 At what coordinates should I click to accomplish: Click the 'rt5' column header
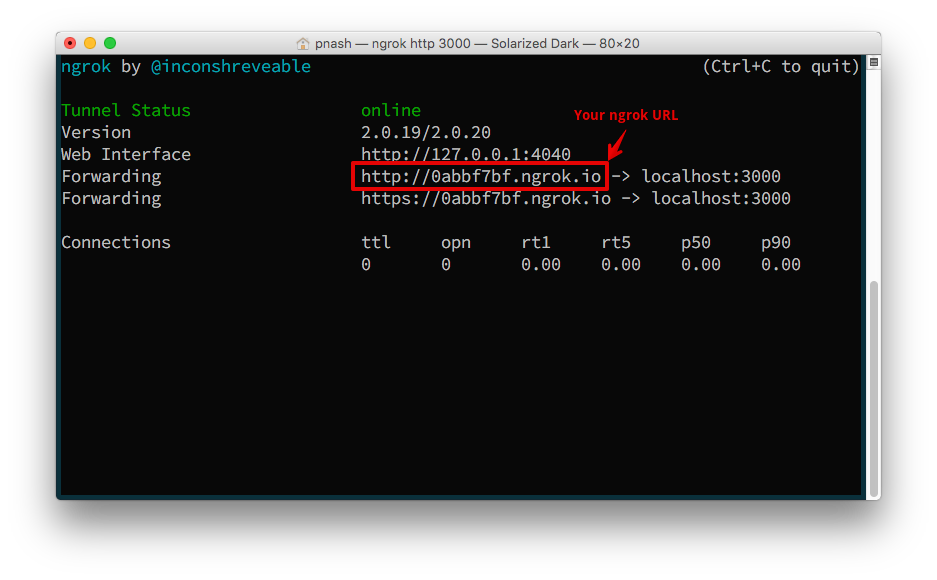click(616, 243)
